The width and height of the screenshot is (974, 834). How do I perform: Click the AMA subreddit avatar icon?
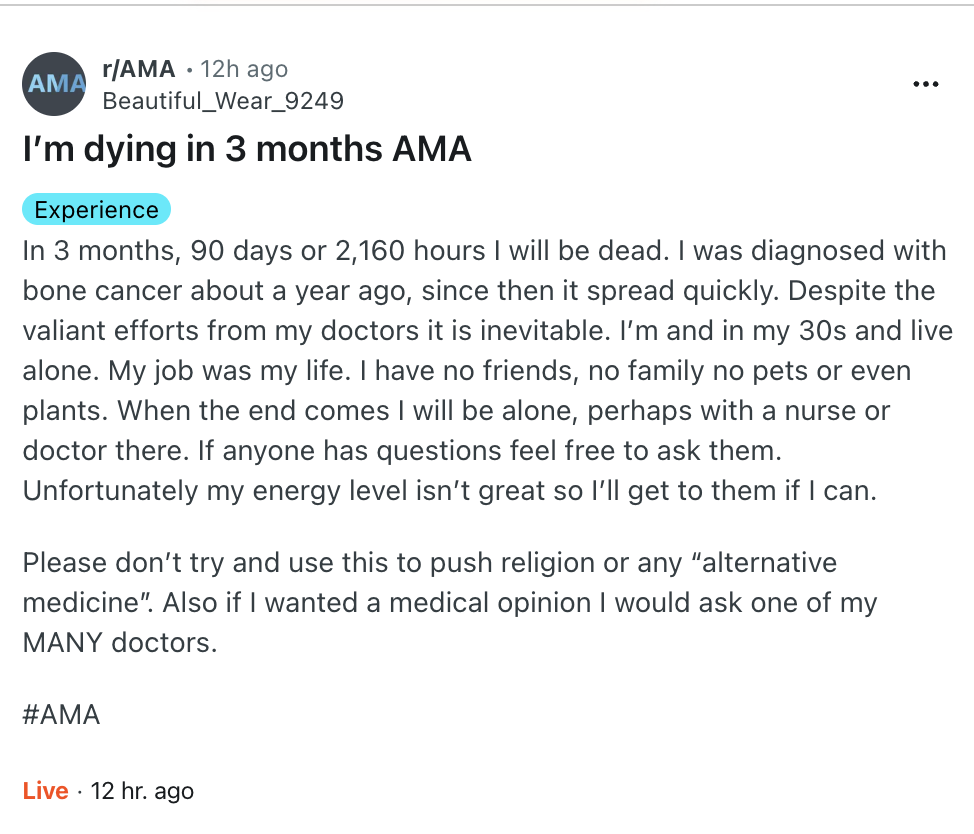coord(54,84)
